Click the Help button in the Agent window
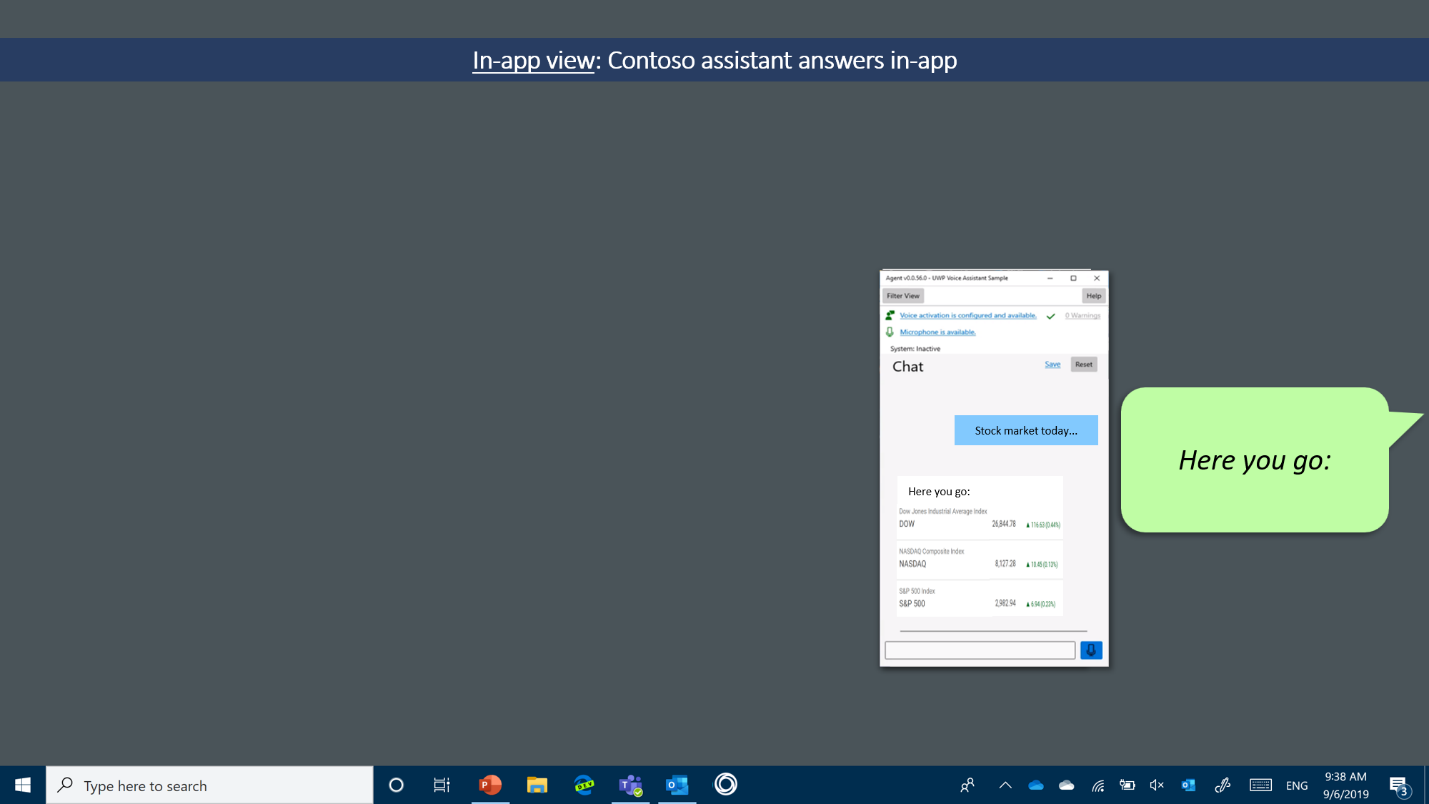 tap(1094, 296)
